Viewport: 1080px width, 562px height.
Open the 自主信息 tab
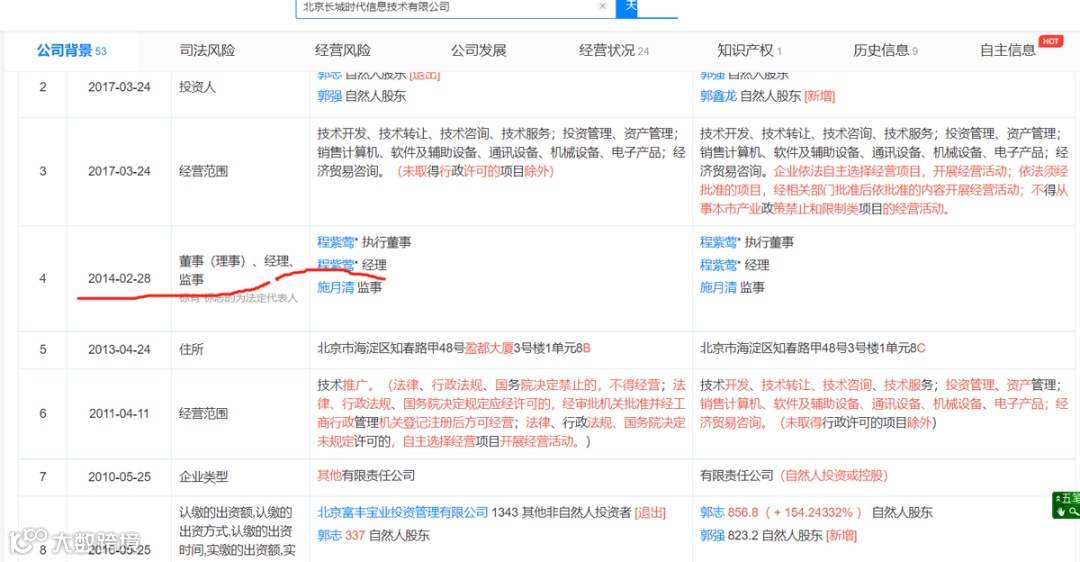pyautogui.click(x=1008, y=50)
